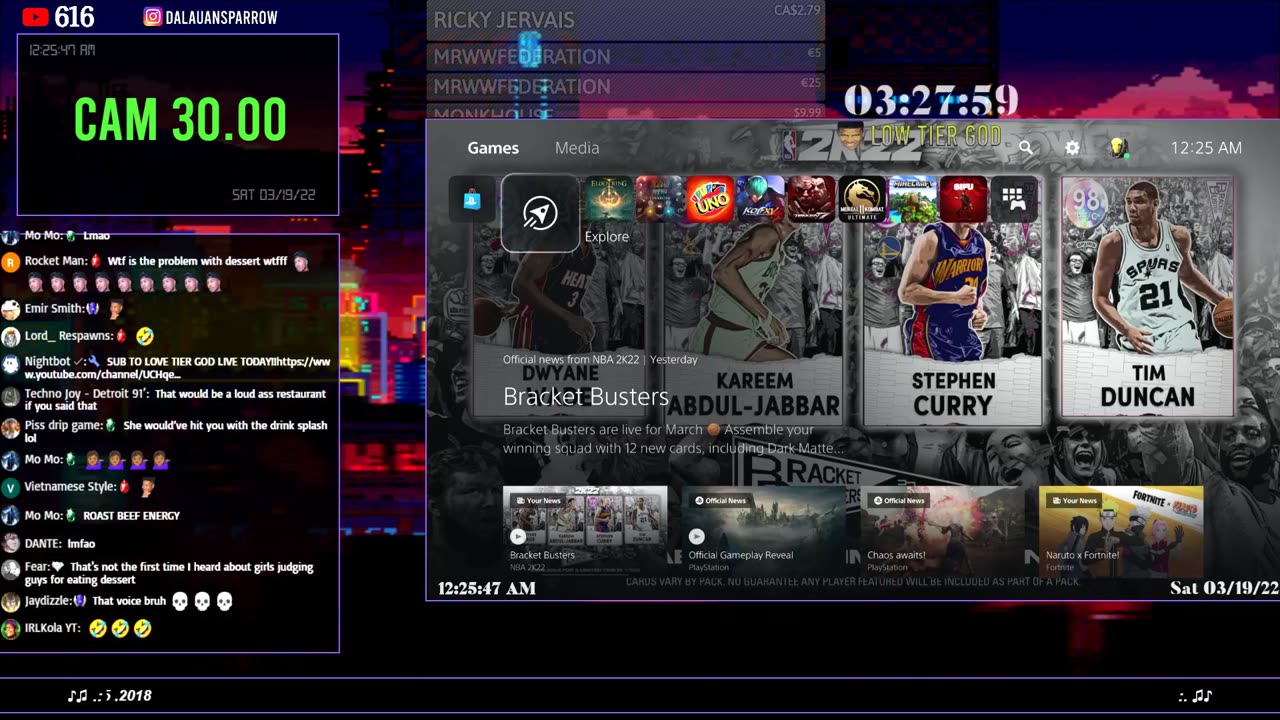Click the YouTube logo in overlay

pyautogui.click(x=35, y=17)
